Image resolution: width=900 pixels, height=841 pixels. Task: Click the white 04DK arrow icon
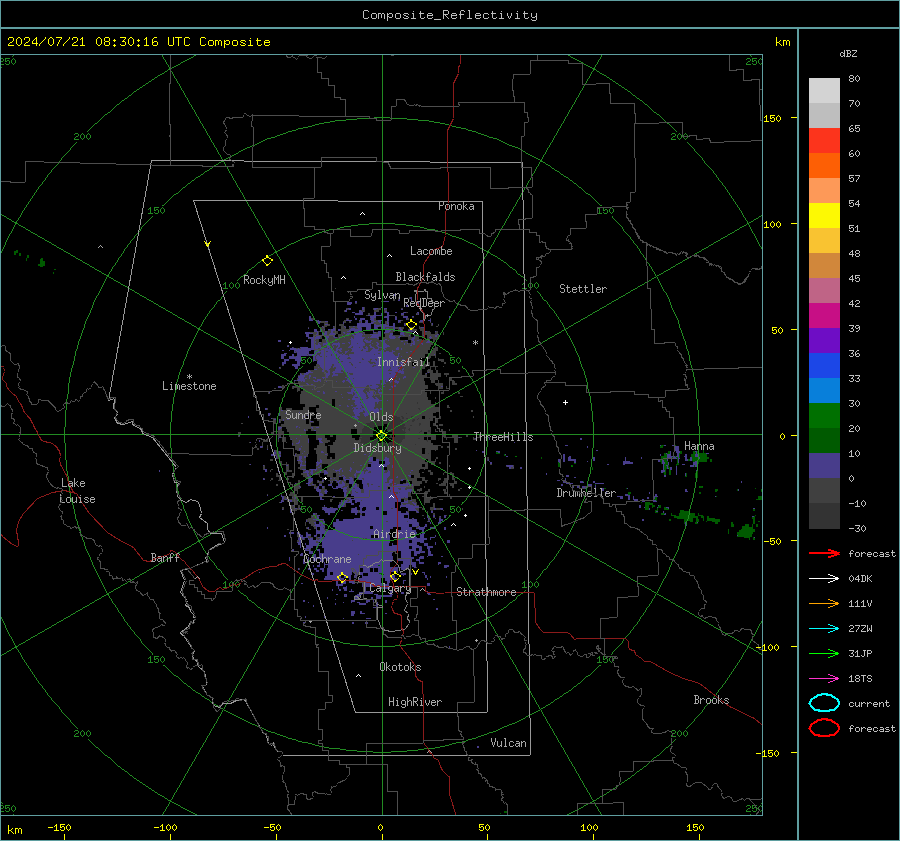[x=824, y=578]
